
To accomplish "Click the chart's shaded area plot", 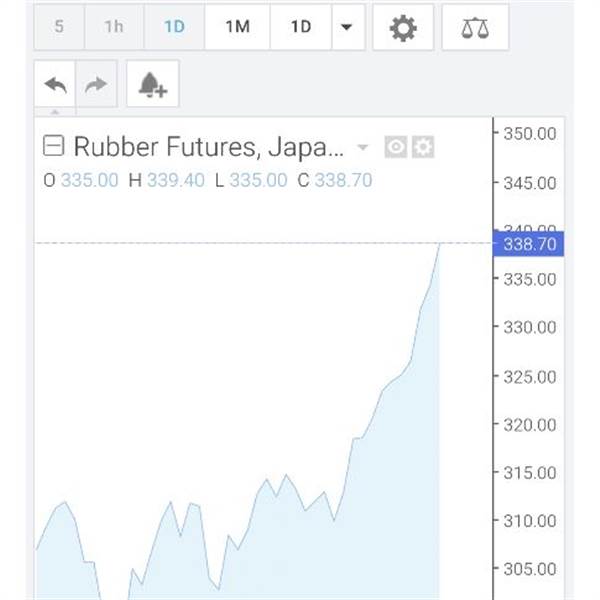I will pyautogui.click(x=300, y=540).
